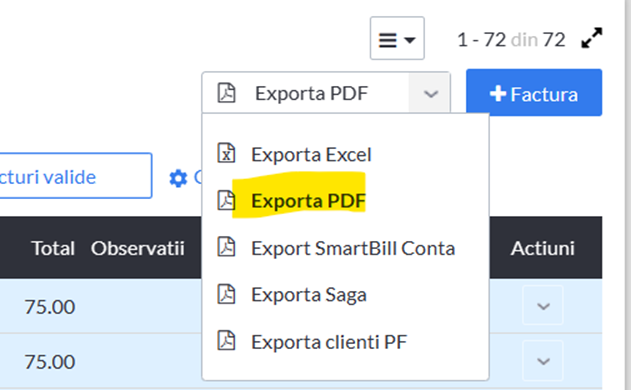Image resolution: width=631 pixels, height=390 pixels.
Task: Open actions chevron for second 75.00 row
Action: (x=543, y=361)
